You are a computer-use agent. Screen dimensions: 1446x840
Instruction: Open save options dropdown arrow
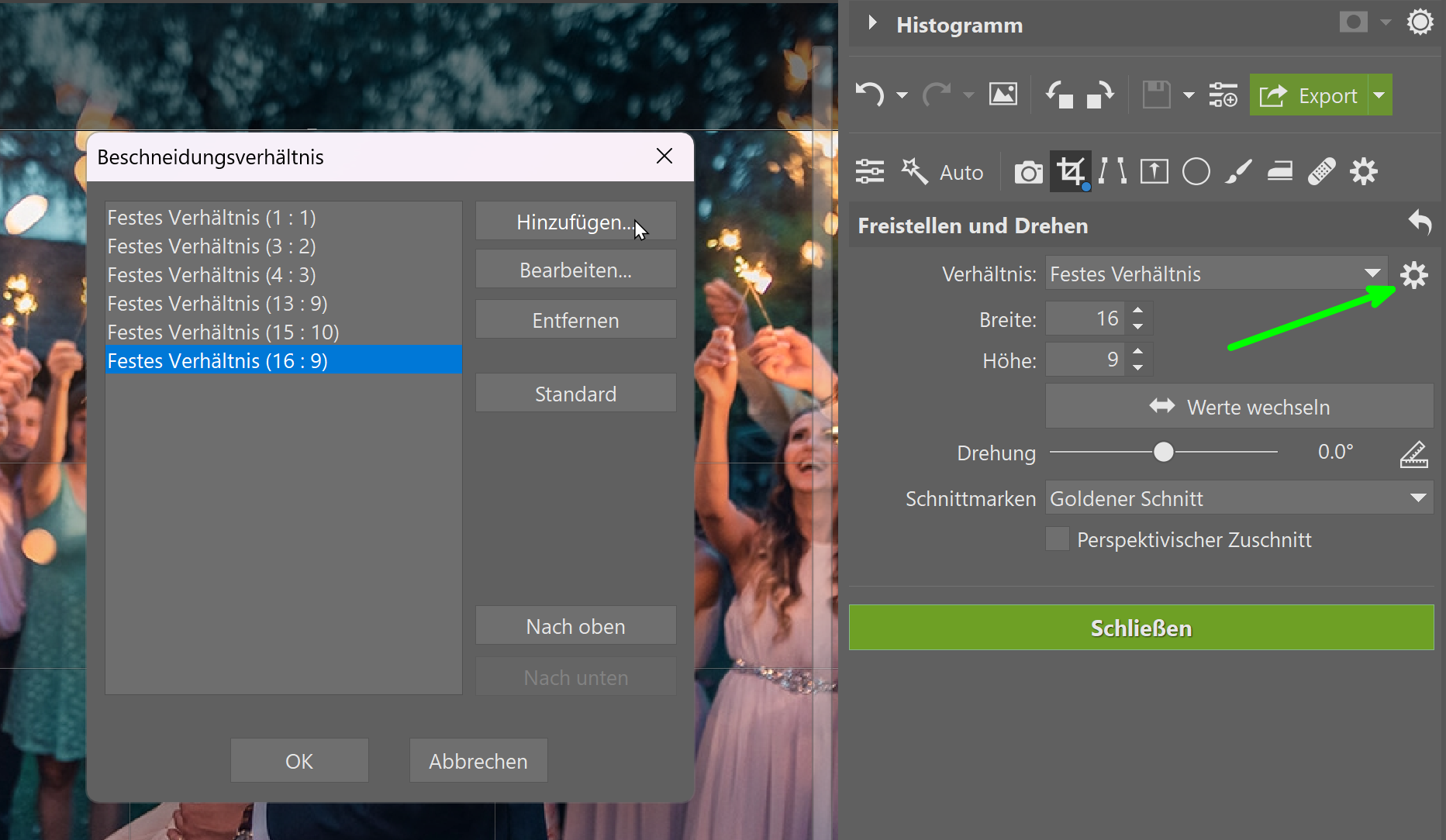click(1189, 96)
